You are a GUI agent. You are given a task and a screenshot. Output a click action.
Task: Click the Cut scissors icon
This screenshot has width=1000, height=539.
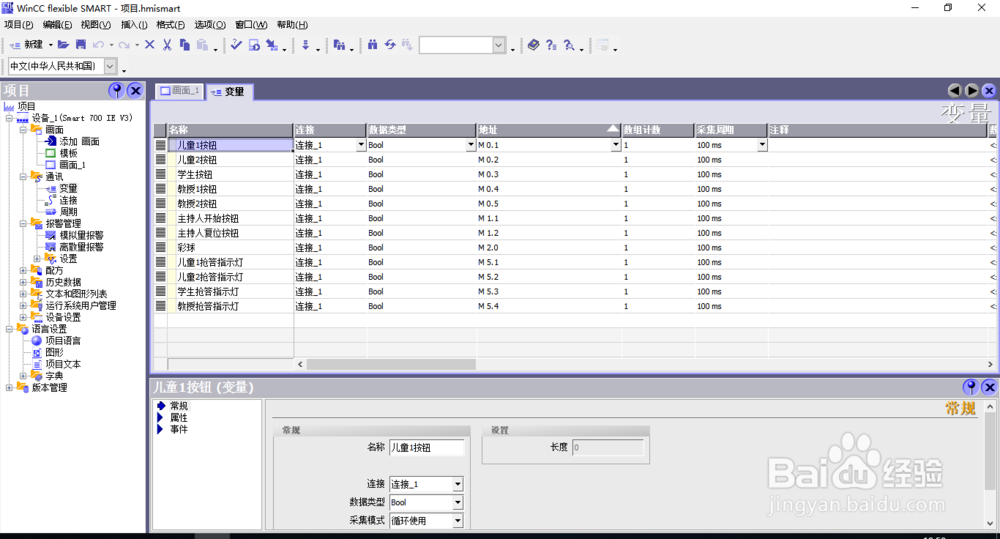pyautogui.click(x=167, y=45)
